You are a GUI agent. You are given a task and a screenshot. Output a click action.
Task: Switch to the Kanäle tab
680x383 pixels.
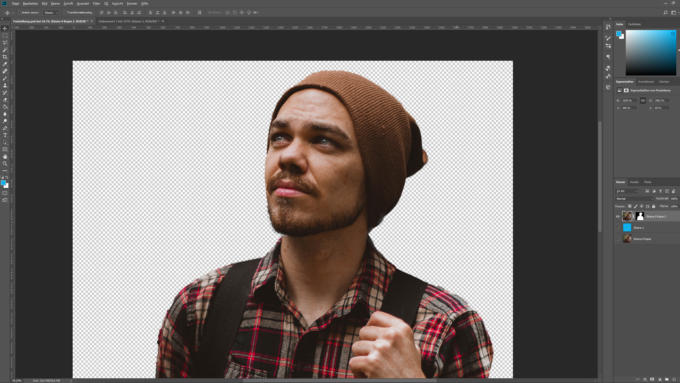tap(634, 182)
